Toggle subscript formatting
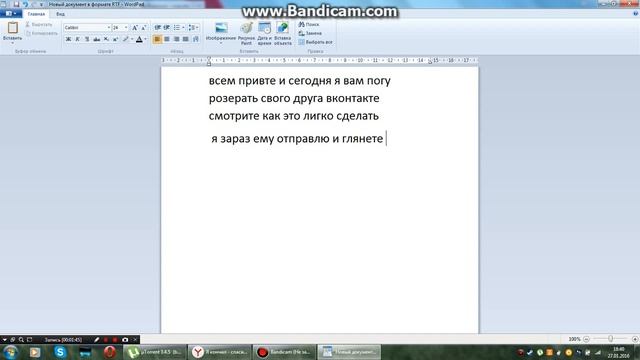This screenshot has width=640, height=360. pos(106,39)
